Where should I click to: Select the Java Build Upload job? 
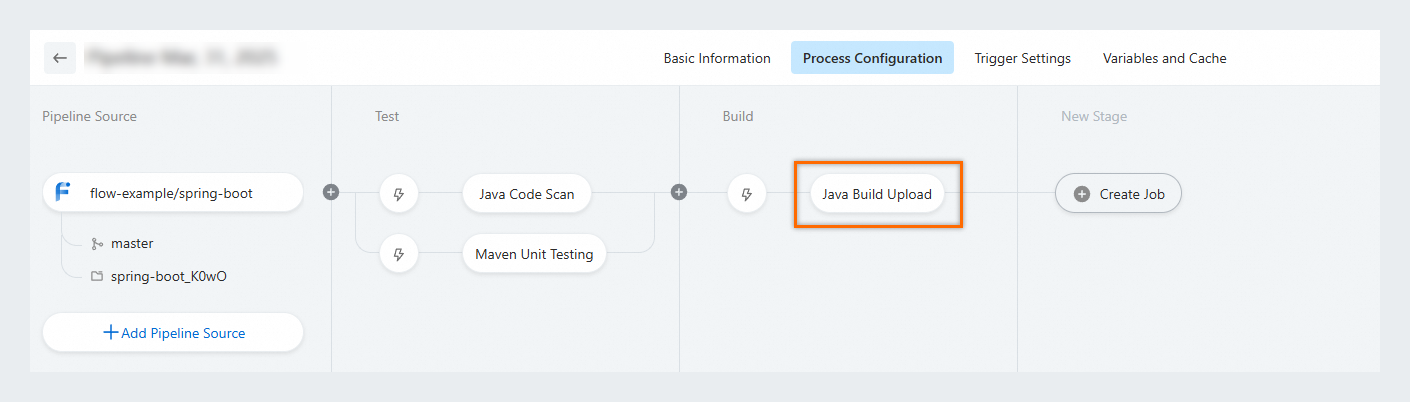pyautogui.click(x=876, y=194)
